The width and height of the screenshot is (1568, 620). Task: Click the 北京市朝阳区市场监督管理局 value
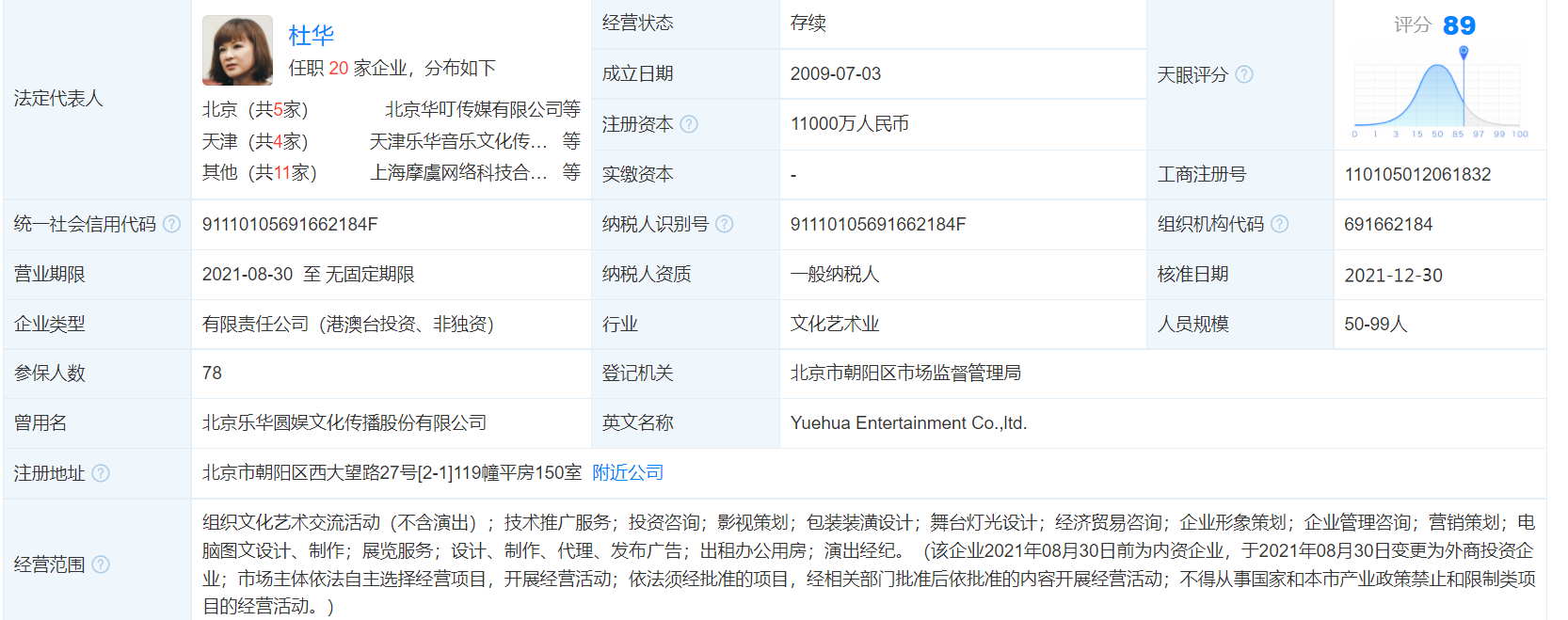coord(905,373)
